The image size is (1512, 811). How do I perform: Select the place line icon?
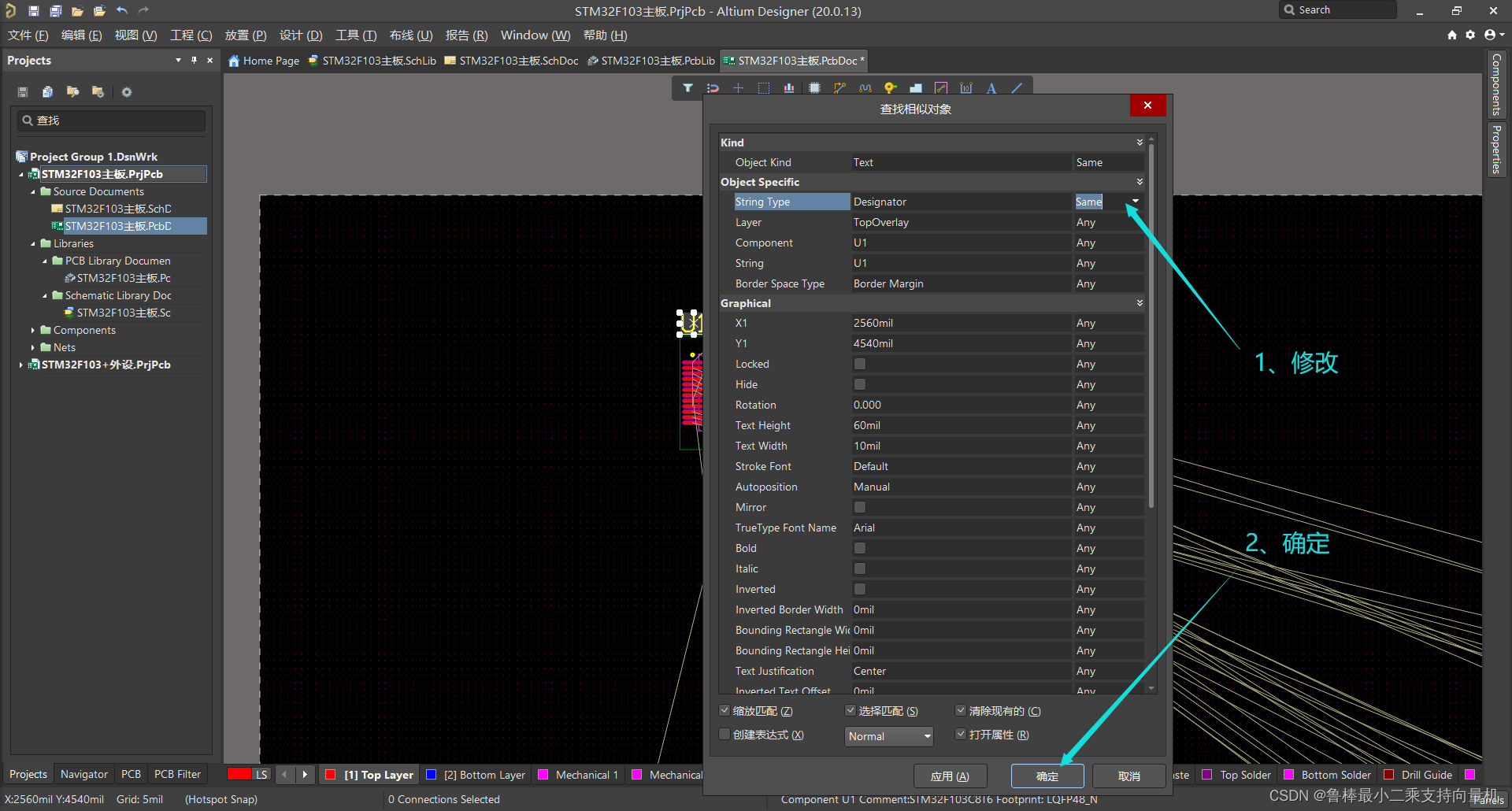[1017, 88]
